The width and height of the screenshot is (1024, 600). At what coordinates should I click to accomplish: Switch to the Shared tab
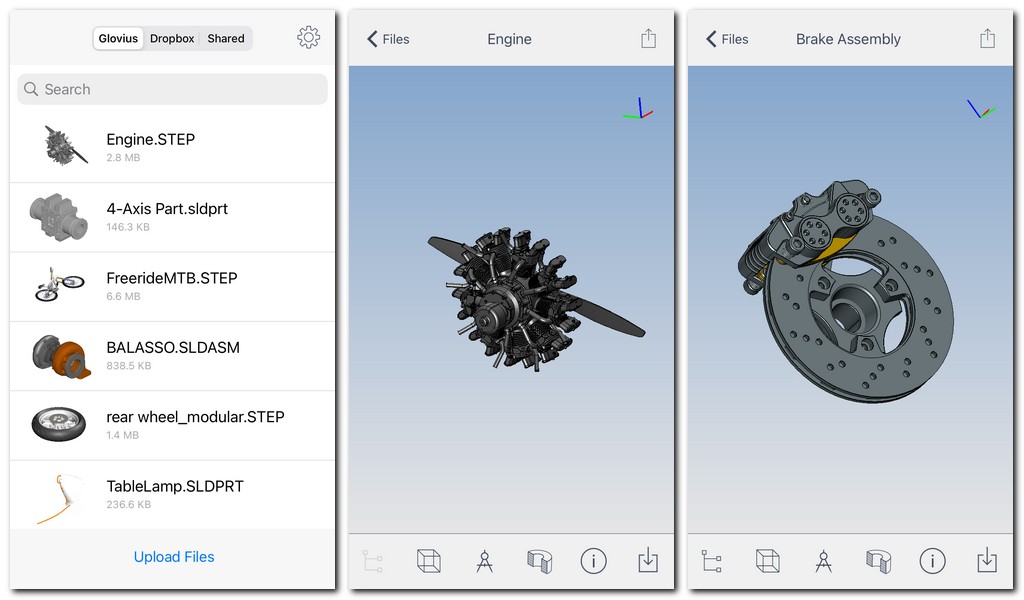click(226, 39)
